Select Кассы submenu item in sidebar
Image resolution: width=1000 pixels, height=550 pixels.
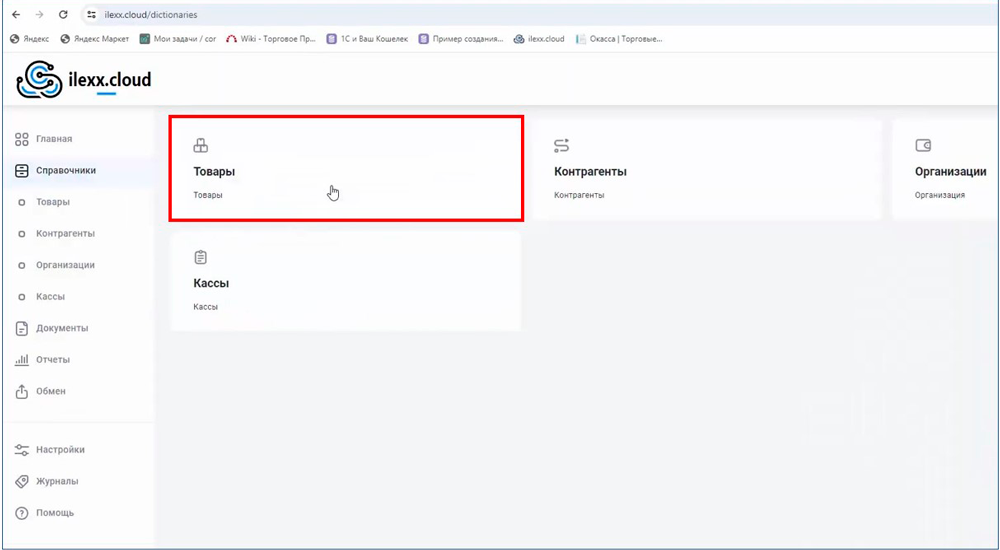click(x=50, y=297)
